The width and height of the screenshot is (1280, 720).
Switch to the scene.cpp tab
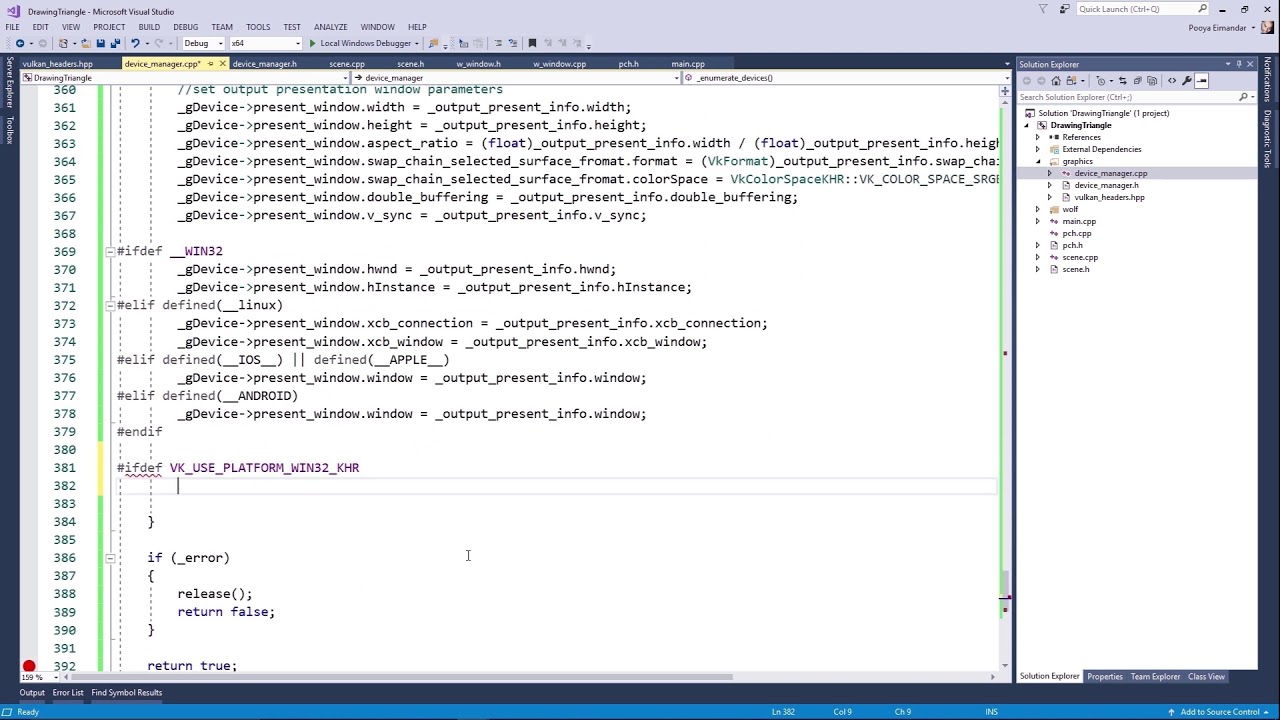pos(347,64)
